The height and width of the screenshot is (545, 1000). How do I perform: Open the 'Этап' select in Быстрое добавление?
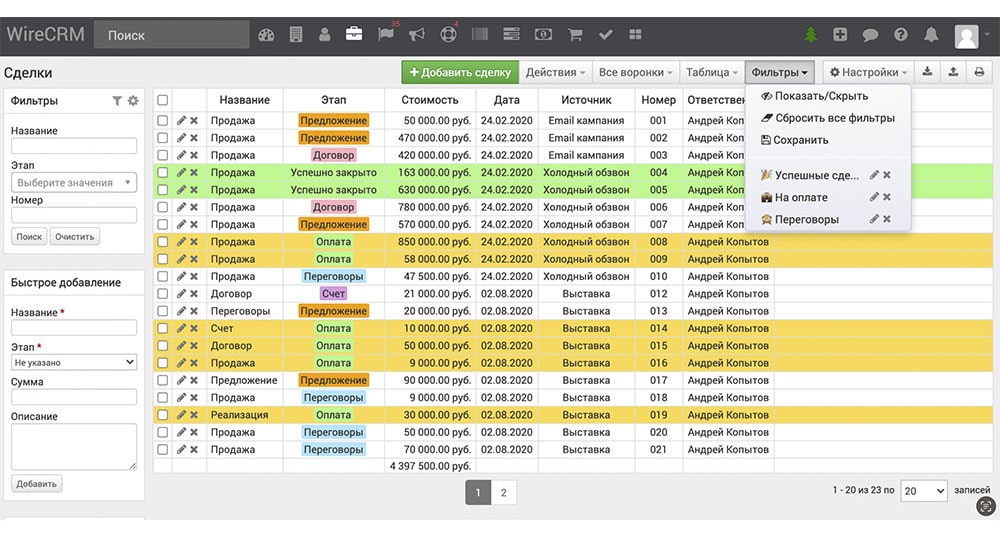(x=74, y=363)
